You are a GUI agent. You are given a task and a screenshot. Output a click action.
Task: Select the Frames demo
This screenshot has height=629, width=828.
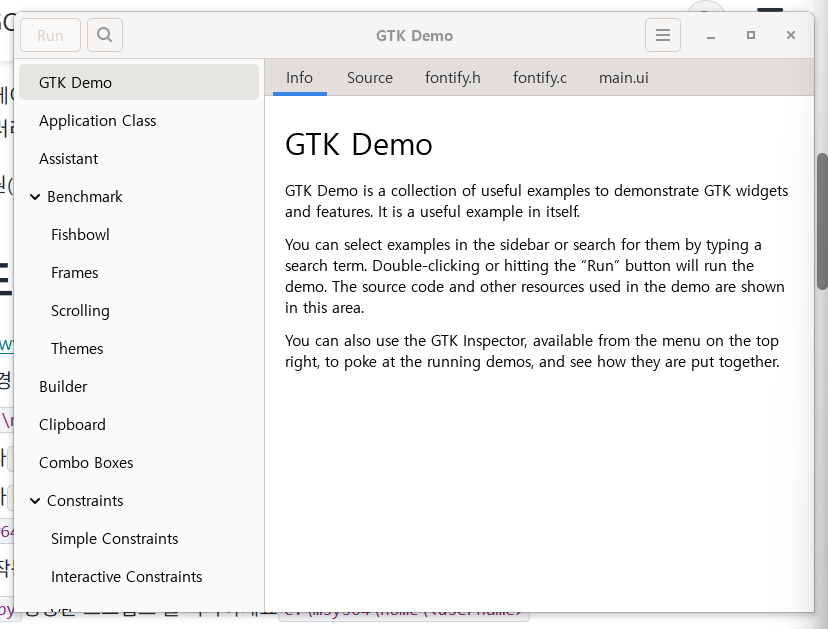139,273
